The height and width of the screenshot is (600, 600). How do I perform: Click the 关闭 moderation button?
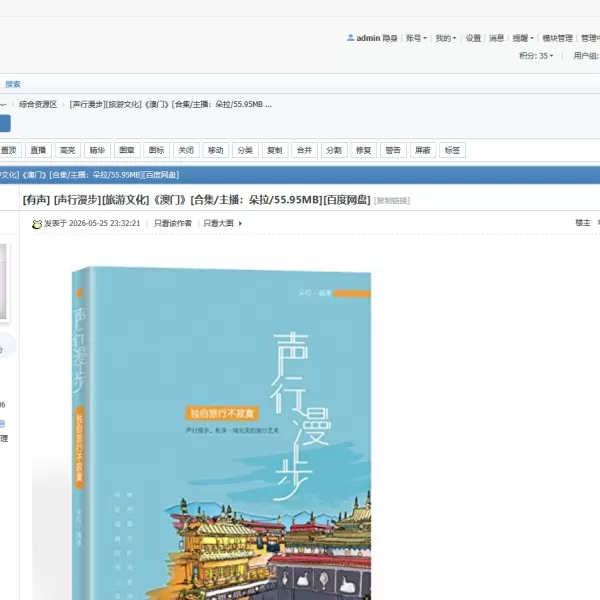tap(186, 150)
